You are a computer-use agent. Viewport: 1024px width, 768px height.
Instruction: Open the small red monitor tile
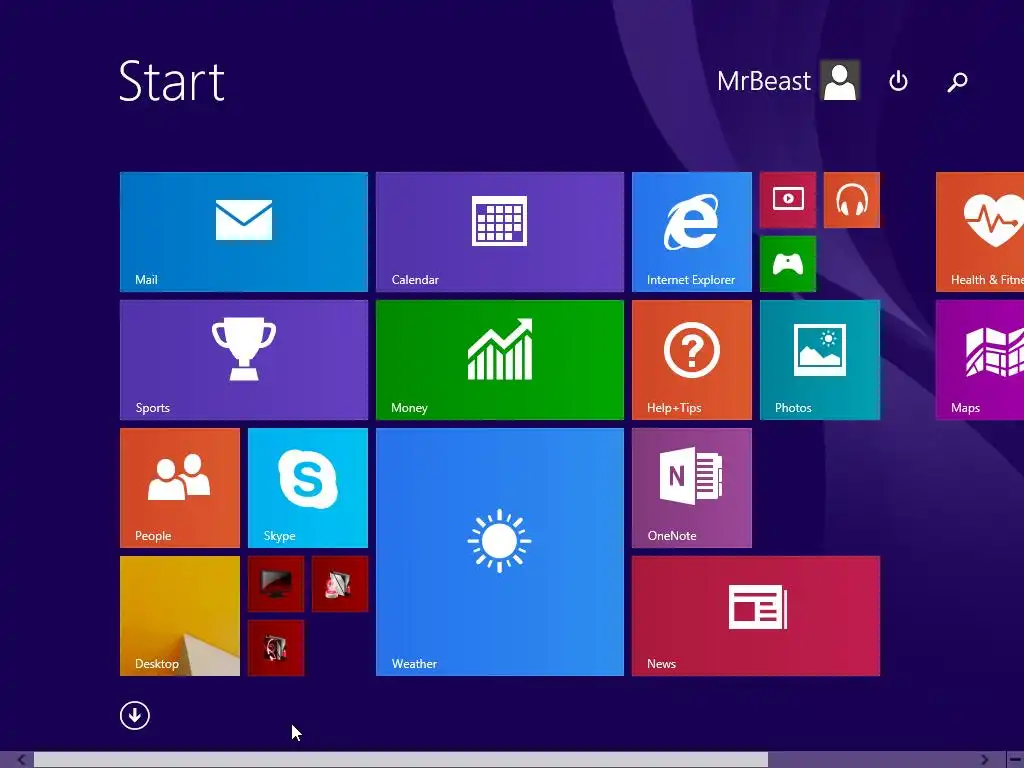click(276, 584)
